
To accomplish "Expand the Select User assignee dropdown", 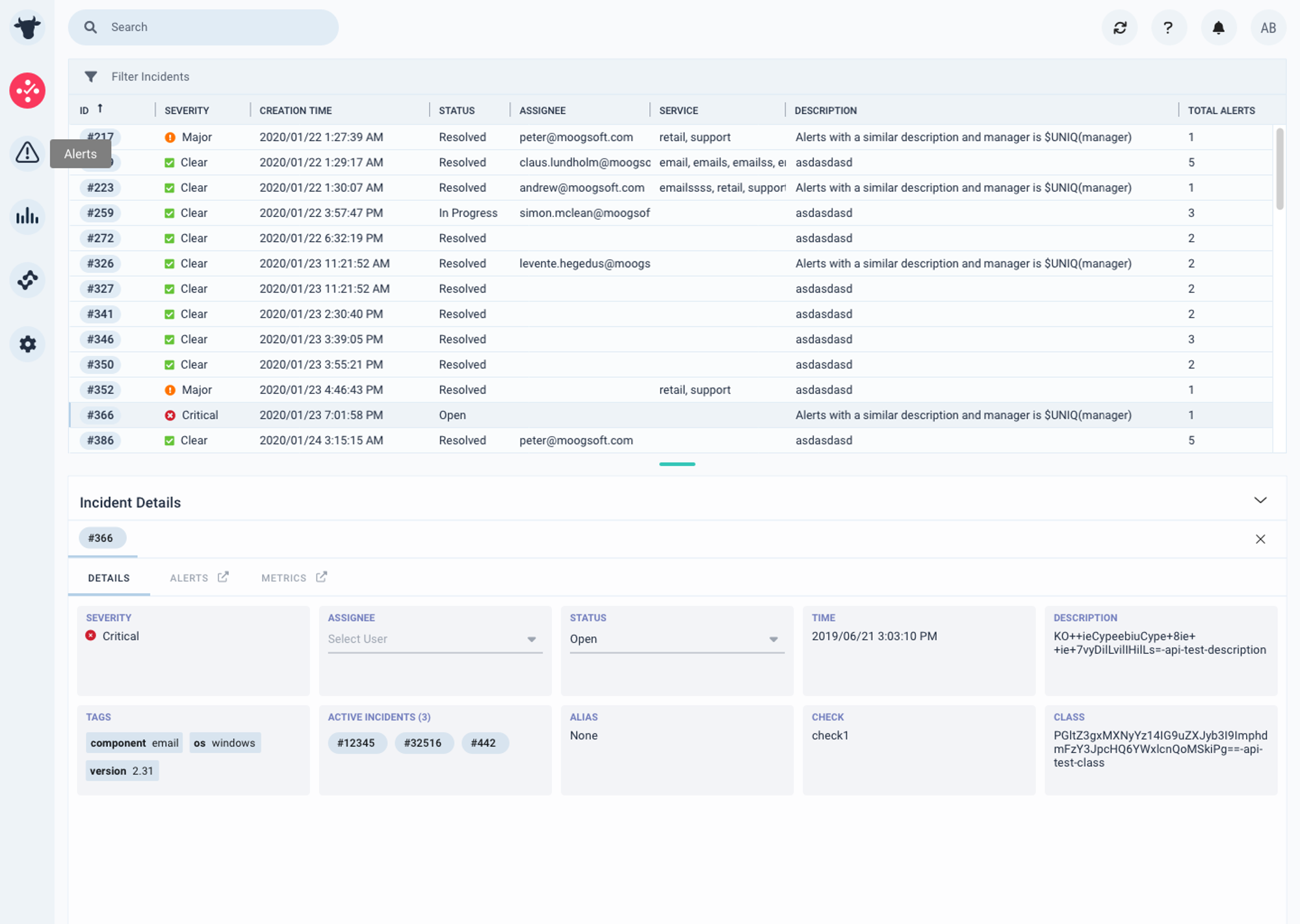I will 435,639.
